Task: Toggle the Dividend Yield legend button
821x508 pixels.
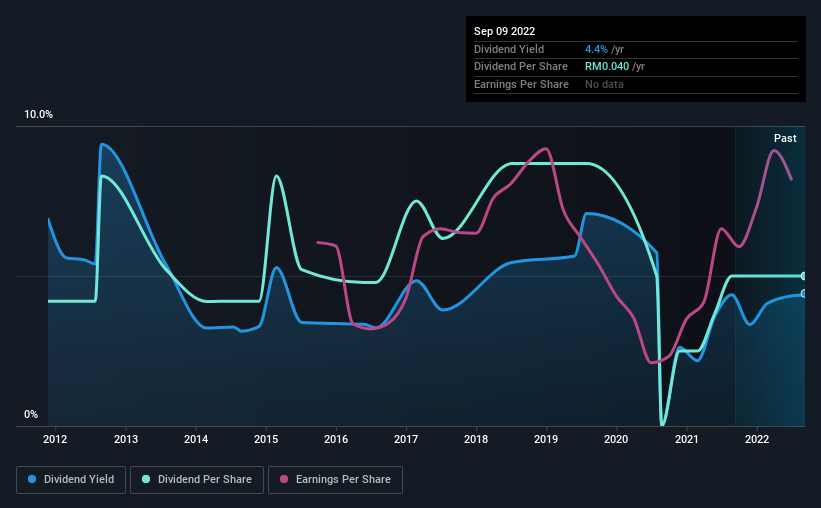Action: point(71,480)
